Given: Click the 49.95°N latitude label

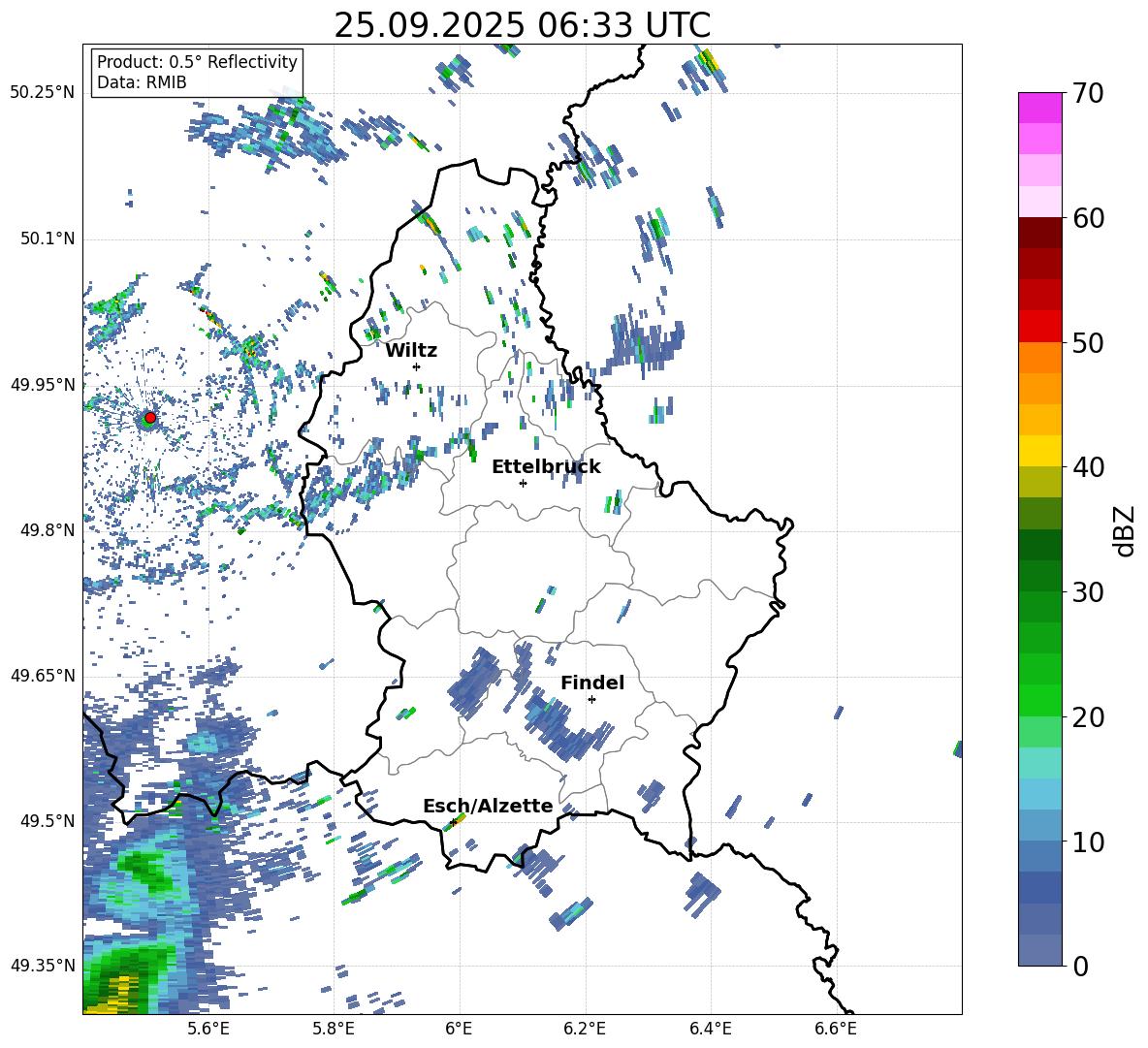Looking at the screenshot, I should tap(43, 384).
